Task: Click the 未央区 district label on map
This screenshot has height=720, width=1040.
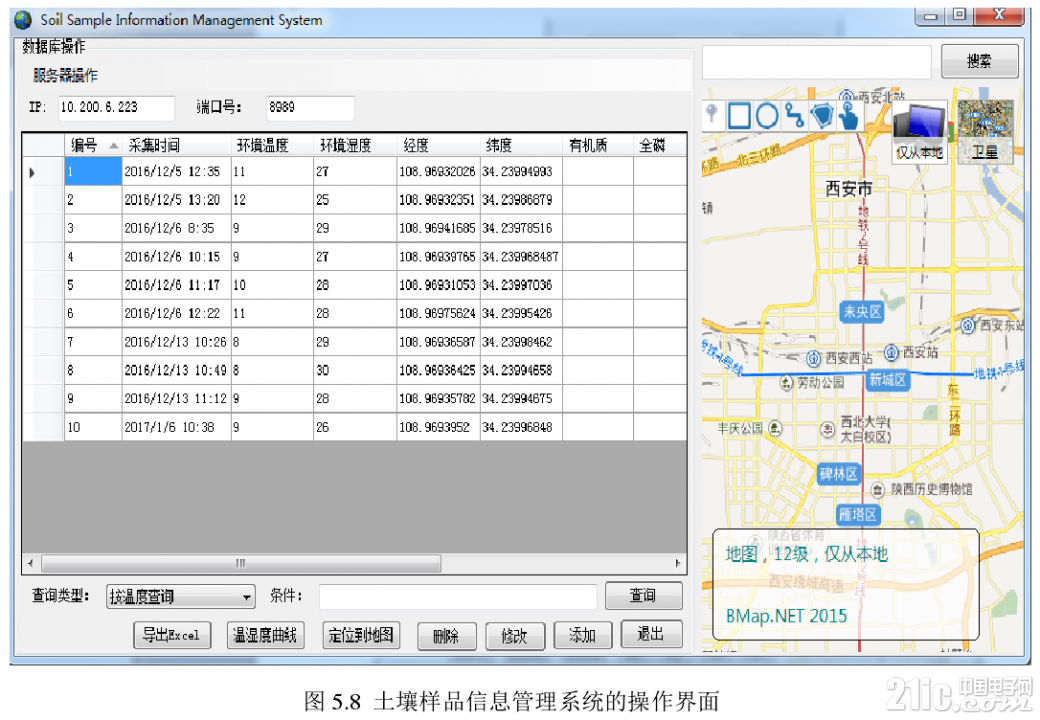Action: (862, 312)
